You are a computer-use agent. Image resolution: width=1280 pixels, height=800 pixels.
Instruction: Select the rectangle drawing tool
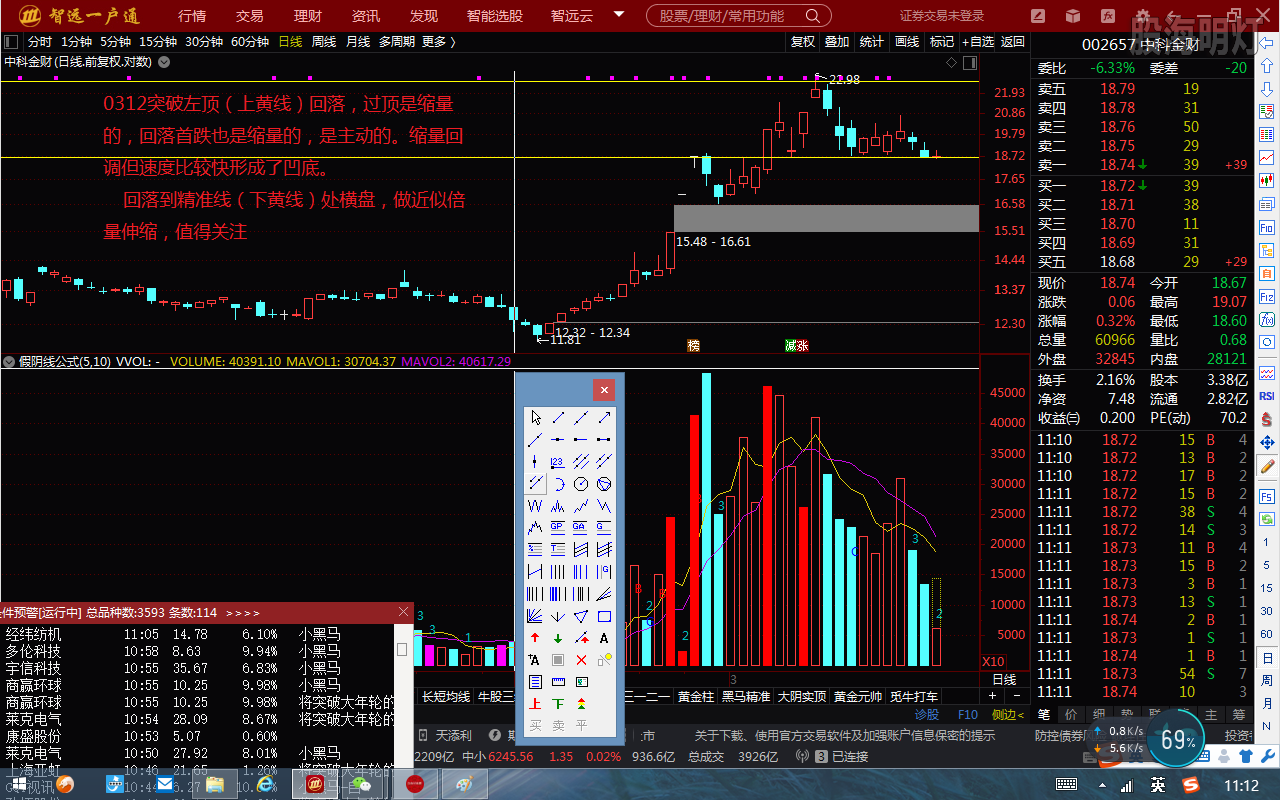tap(604, 616)
